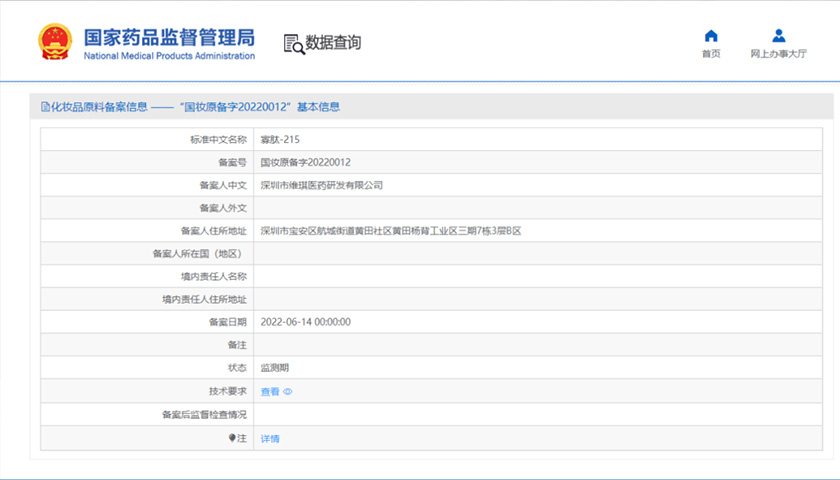Select the address value starting with 深圳市宝安区
Screen dimensions: 840x480
pyautogui.click(x=391, y=231)
